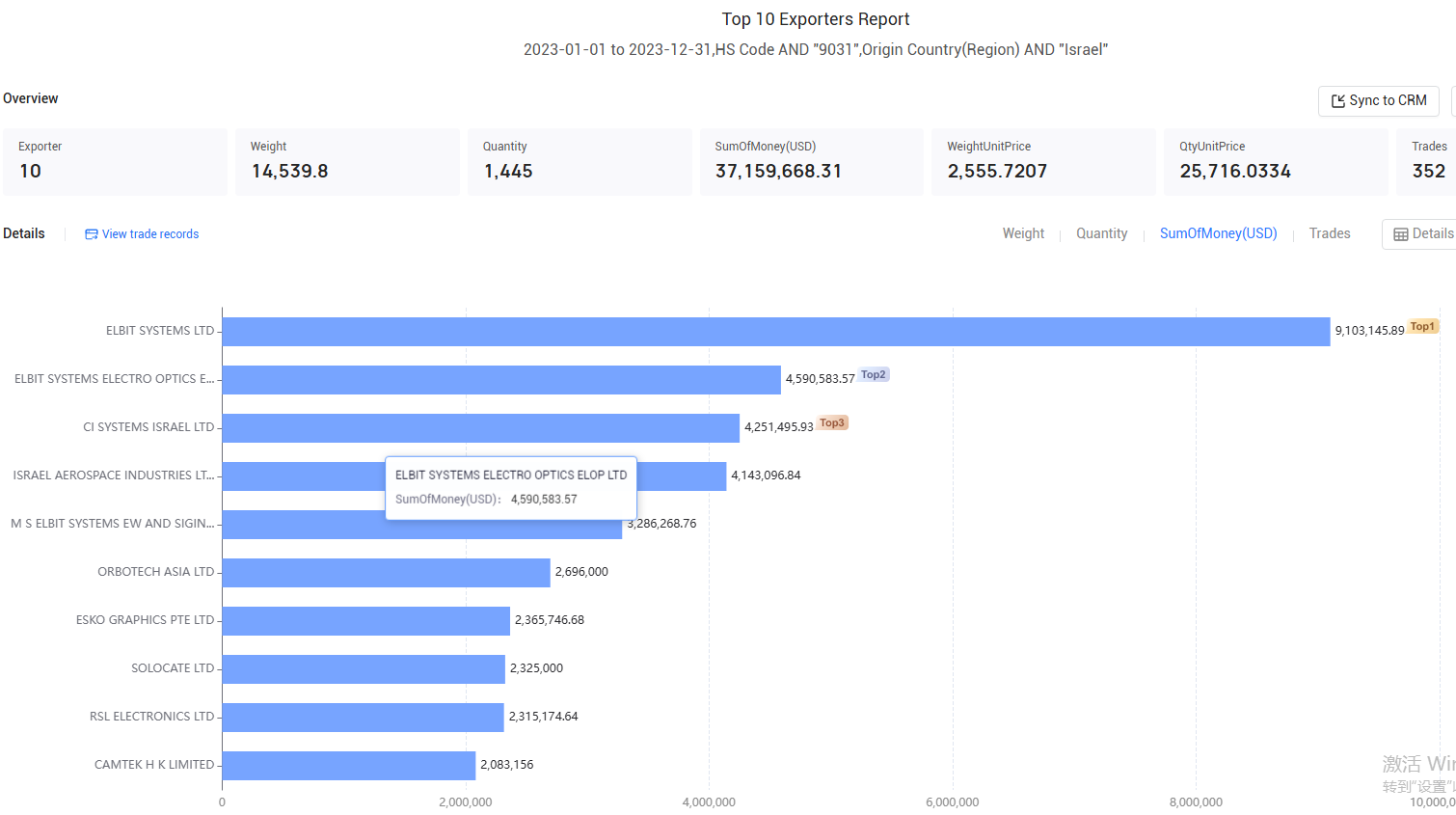Click the CI SYSTEMS ISRAEL LTD bar

pyautogui.click(x=481, y=427)
